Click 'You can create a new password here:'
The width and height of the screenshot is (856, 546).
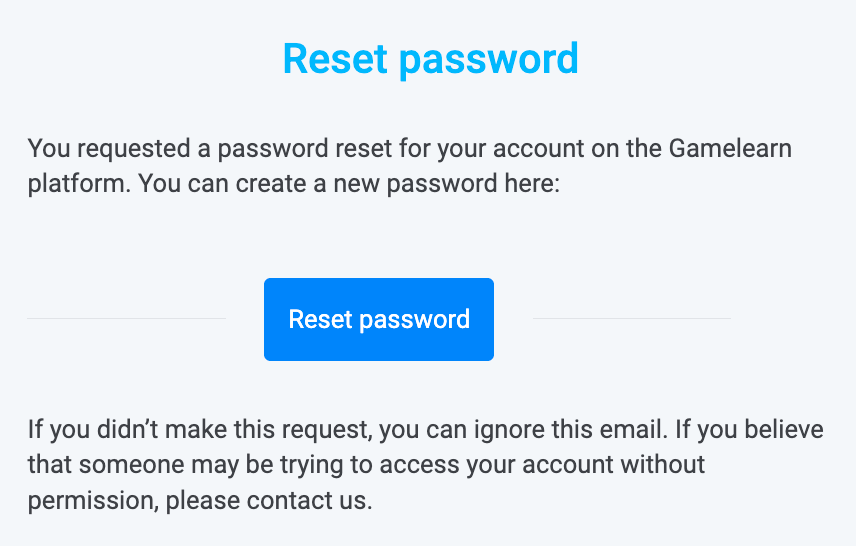point(349,184)
